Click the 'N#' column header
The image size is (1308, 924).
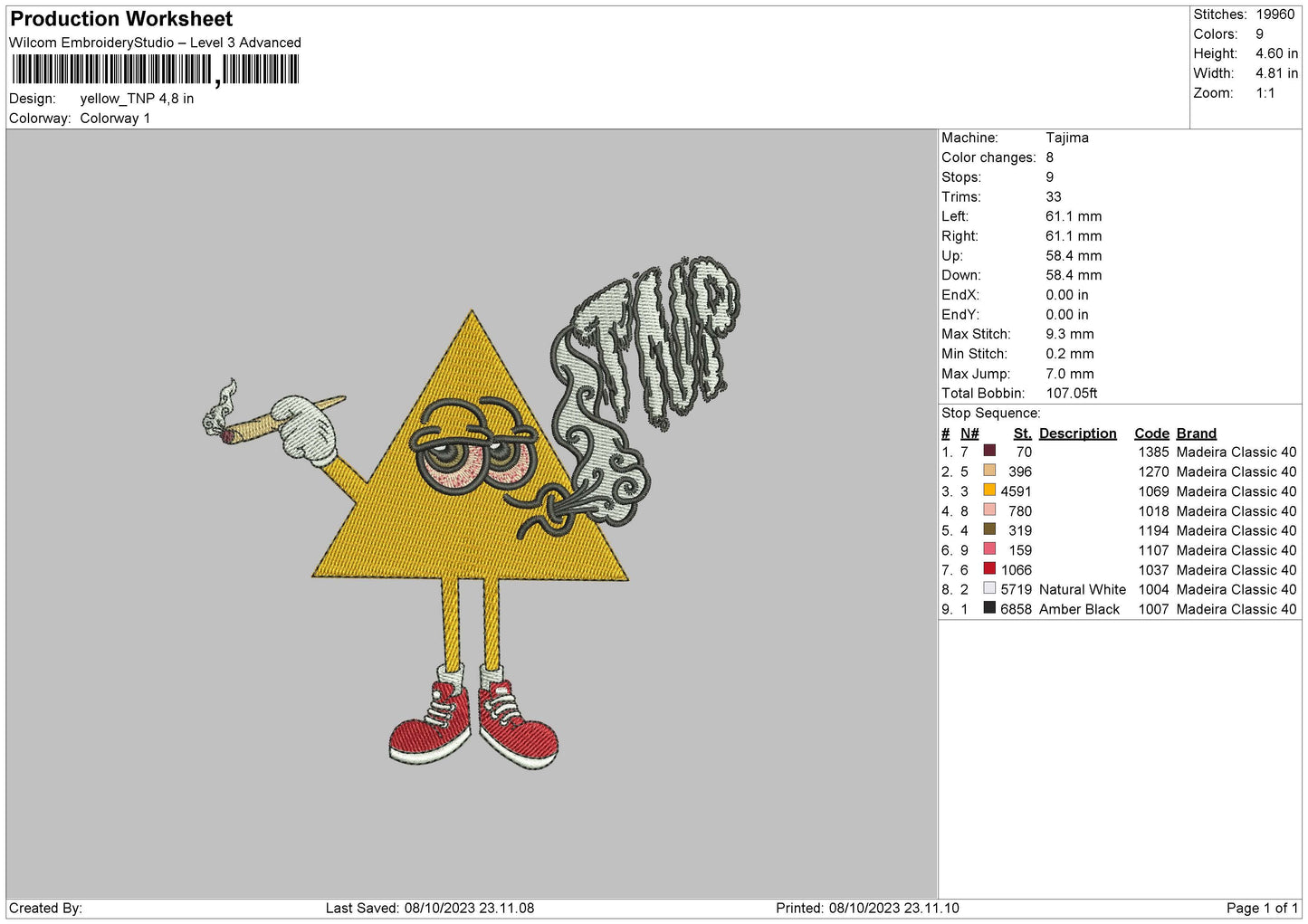pos(969,433)
